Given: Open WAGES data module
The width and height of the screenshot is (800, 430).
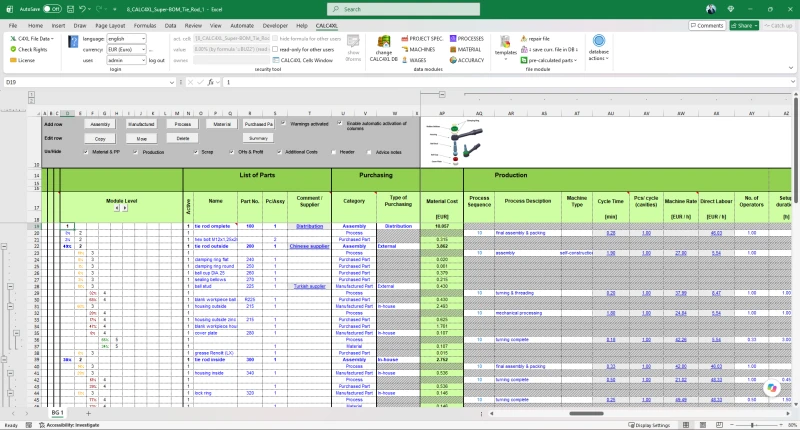Looking at the screenshot, I should pyautogui.click(x=414, y=60).
